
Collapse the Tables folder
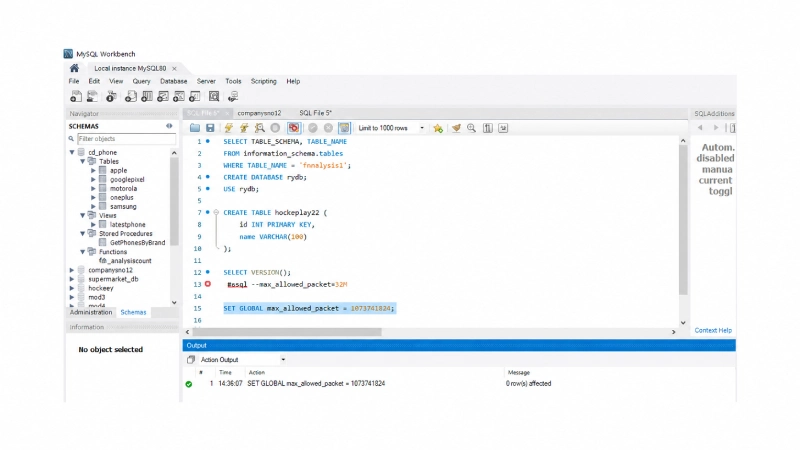(x=83, y=161)
